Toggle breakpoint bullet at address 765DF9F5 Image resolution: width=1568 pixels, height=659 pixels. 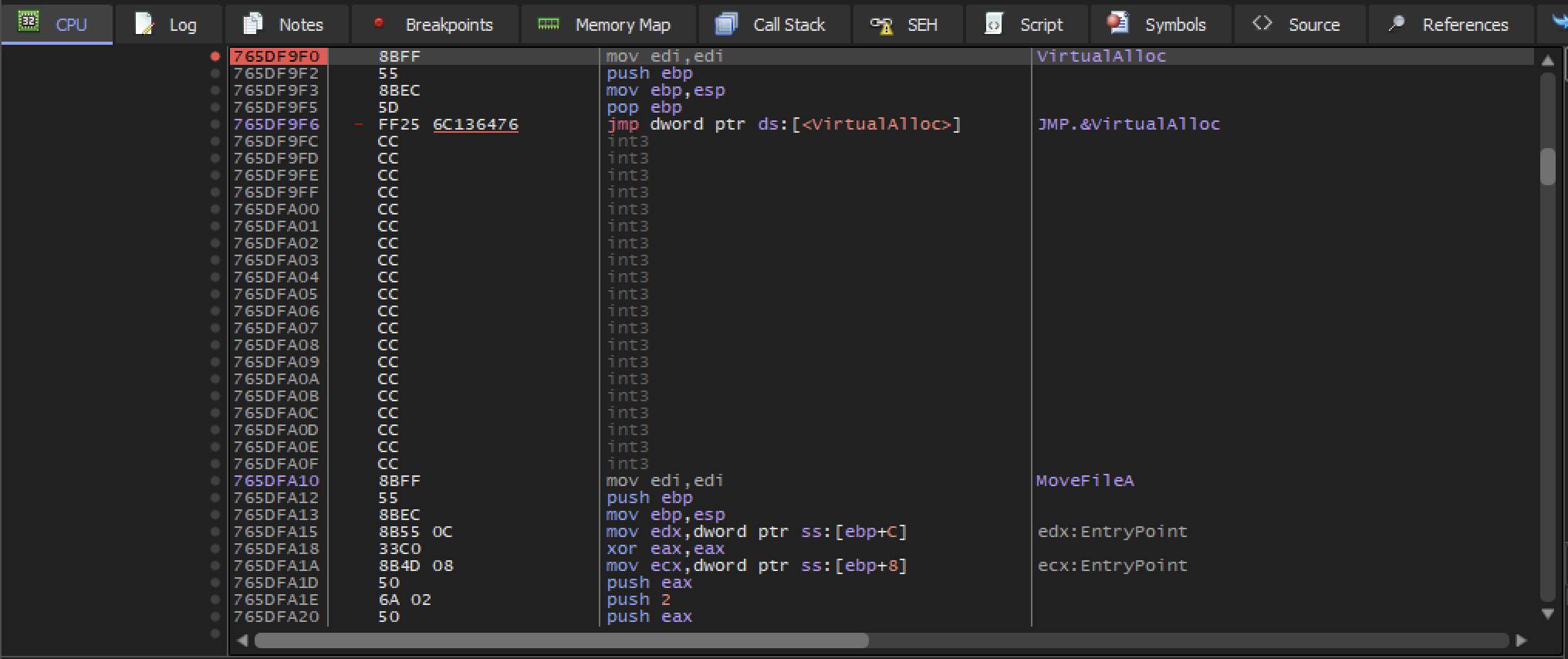[215, 107]
